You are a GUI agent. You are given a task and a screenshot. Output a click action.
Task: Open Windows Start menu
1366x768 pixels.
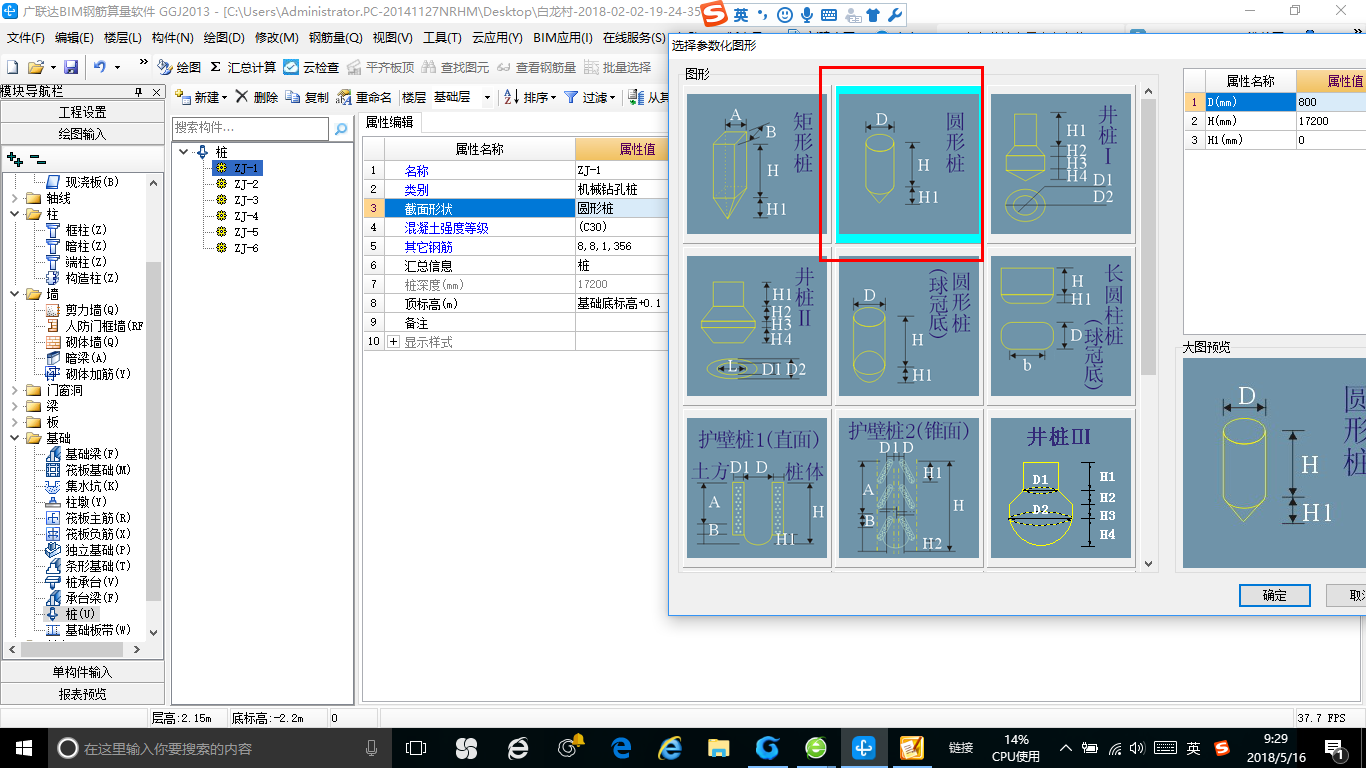pos(22,747)
